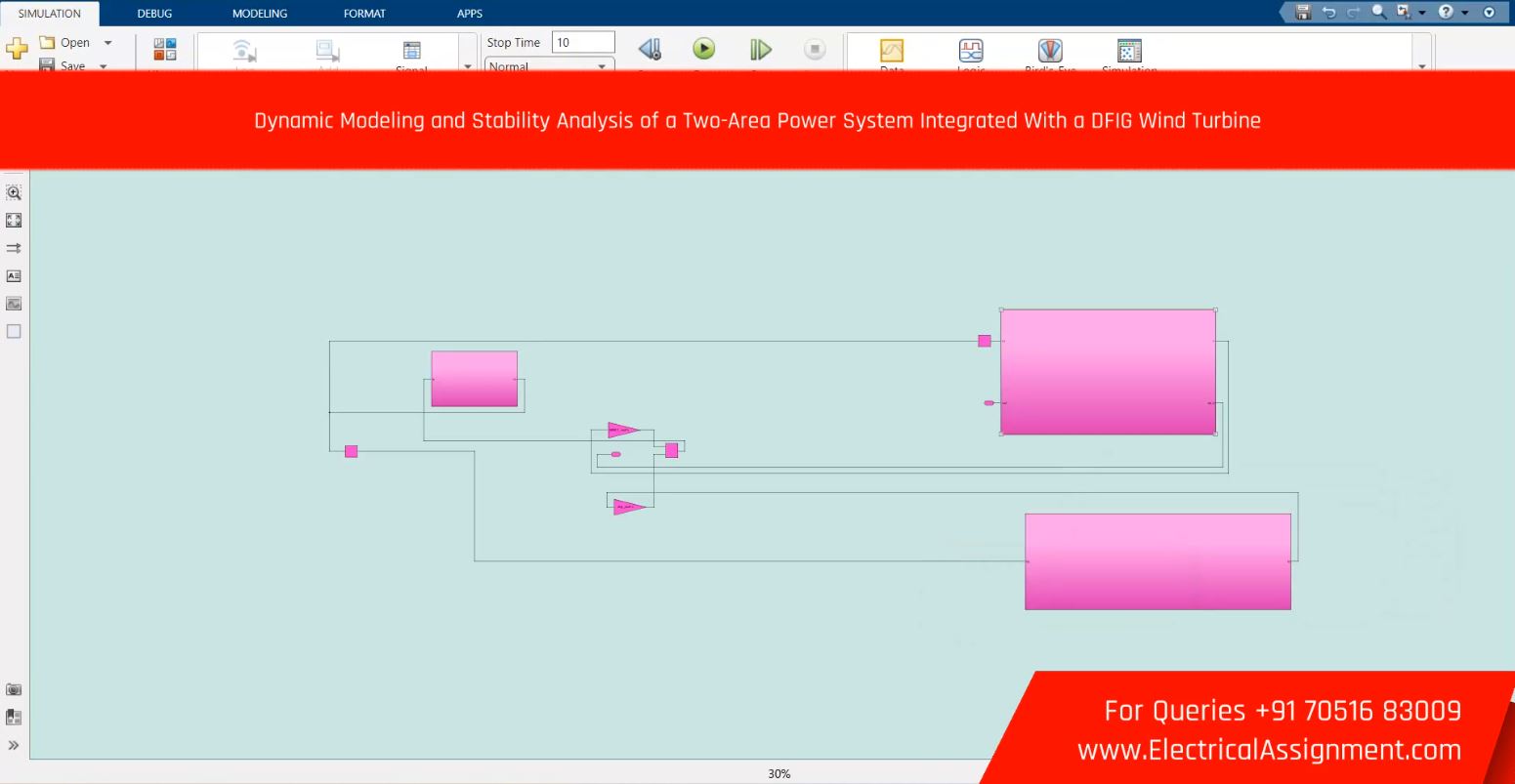This screenshot has width=1515, height=784.
Task: Select the Annotation text tool in palette
Action: 14,276
